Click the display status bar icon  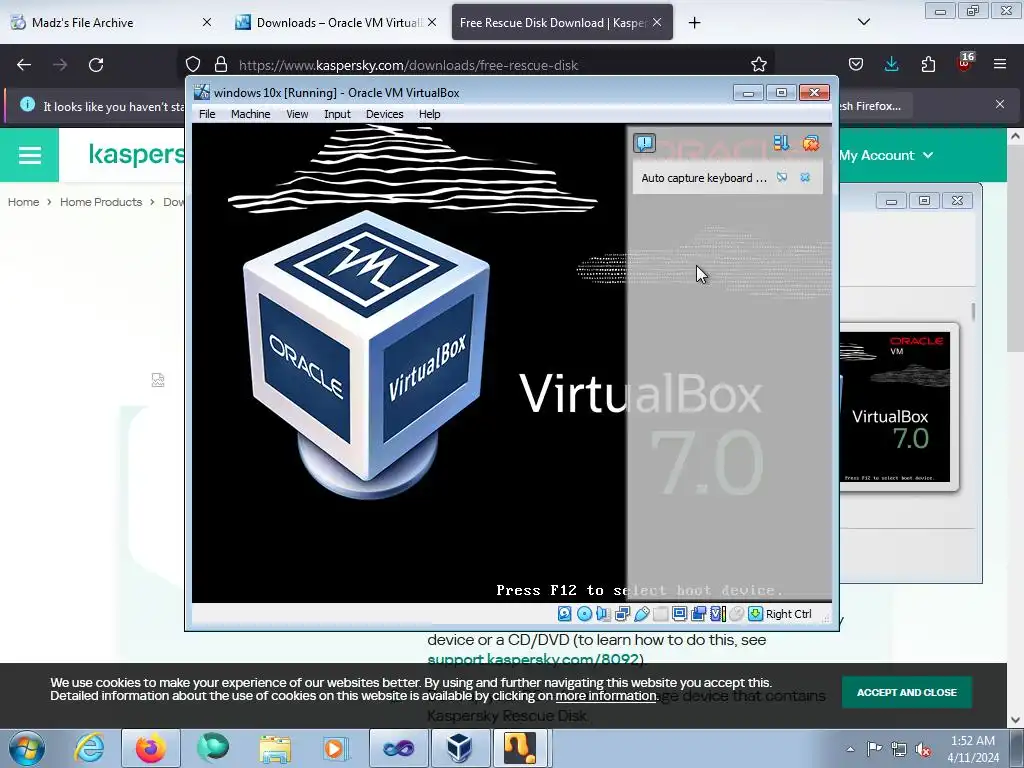[x=680, y=614]
